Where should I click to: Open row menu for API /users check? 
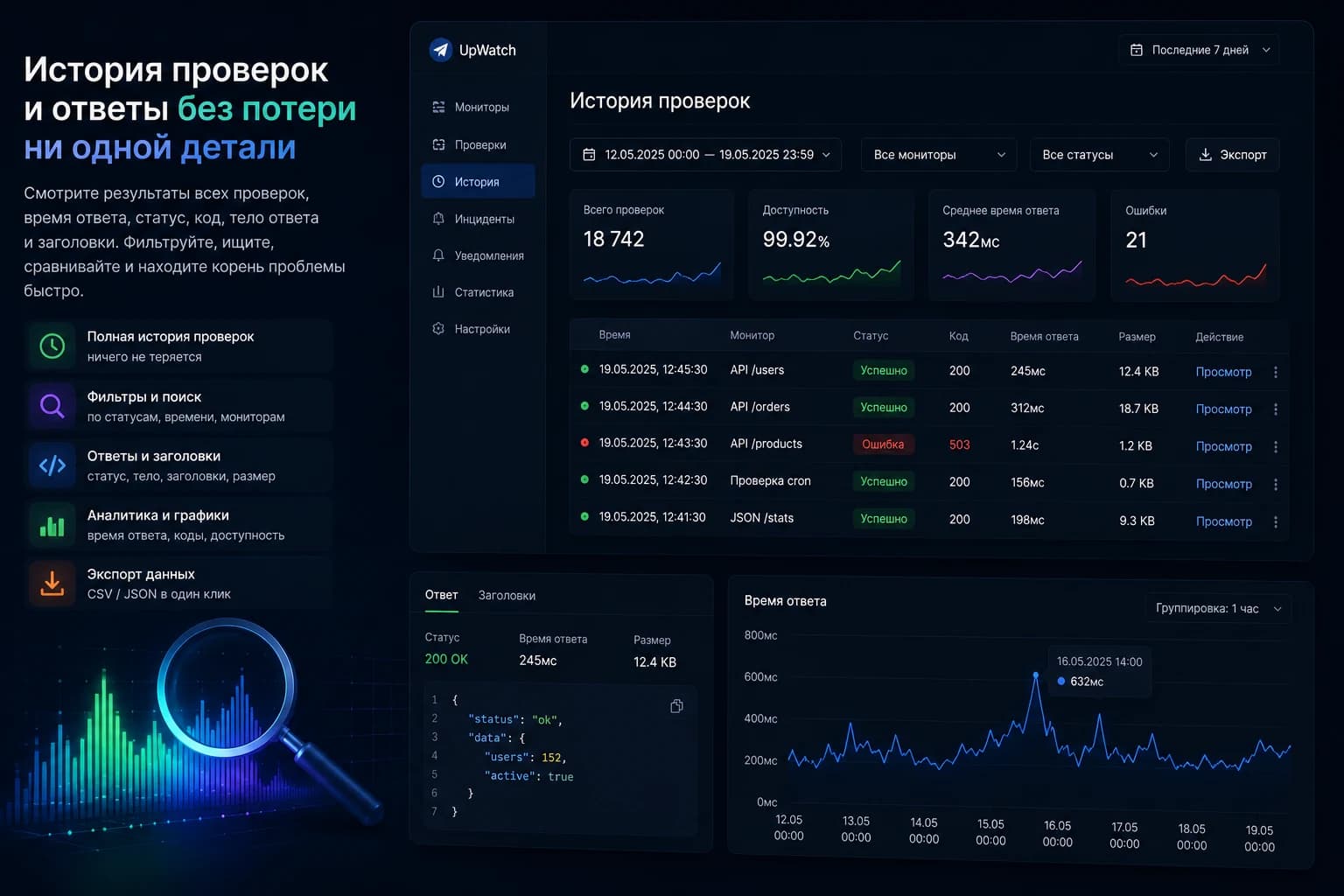coord(1276,372)
